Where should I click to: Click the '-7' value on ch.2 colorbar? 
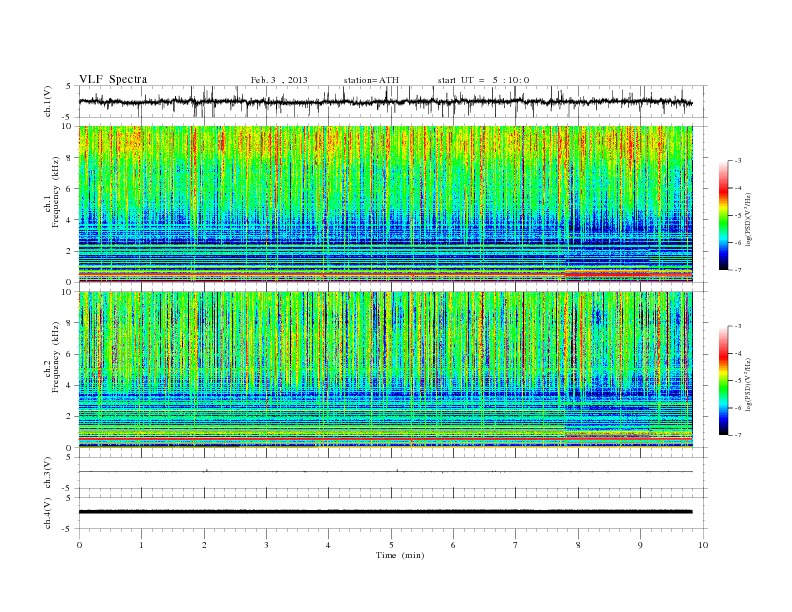tap(738, 435)
